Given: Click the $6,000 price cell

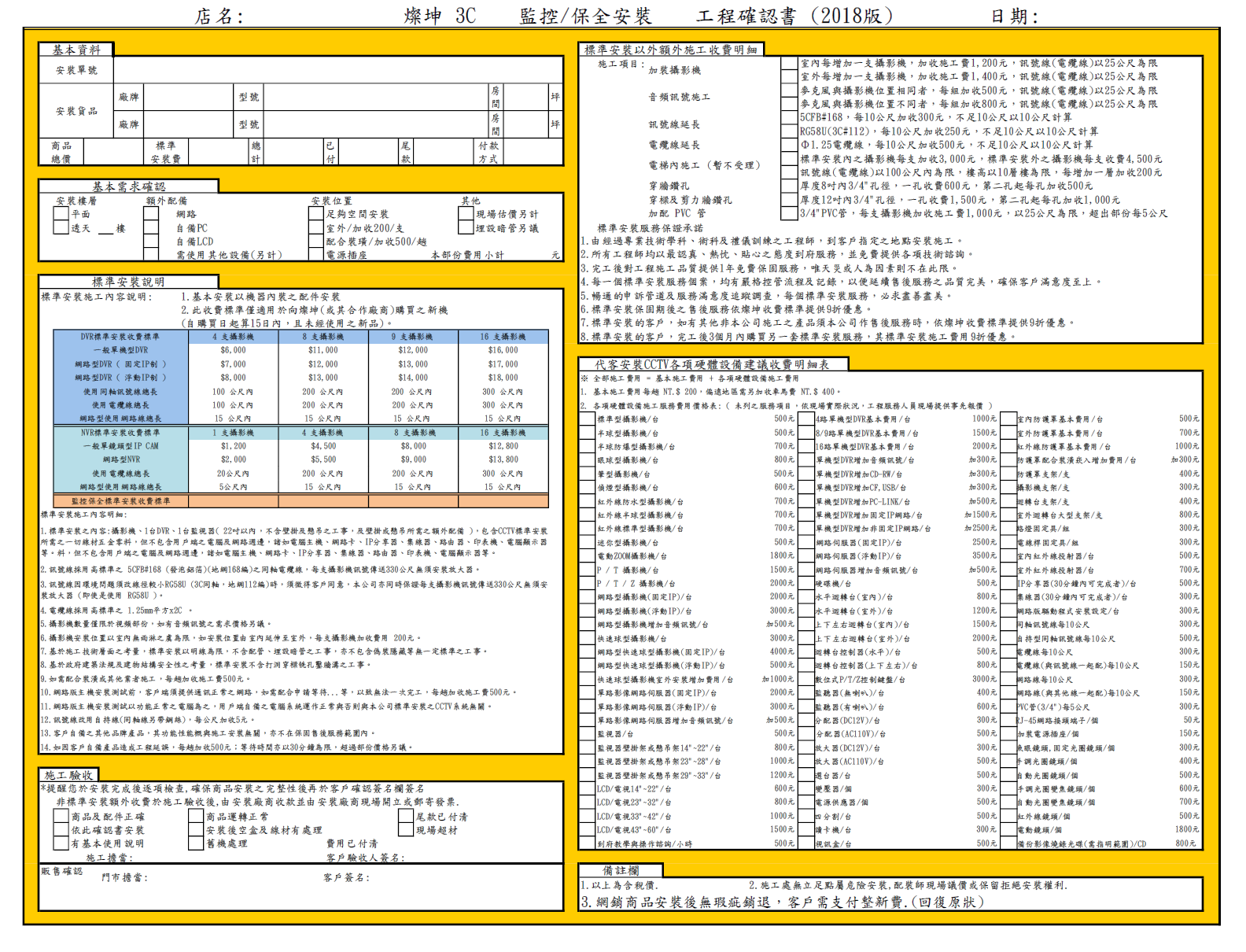Looking at the screenshot, I should (x=234, y=350).
